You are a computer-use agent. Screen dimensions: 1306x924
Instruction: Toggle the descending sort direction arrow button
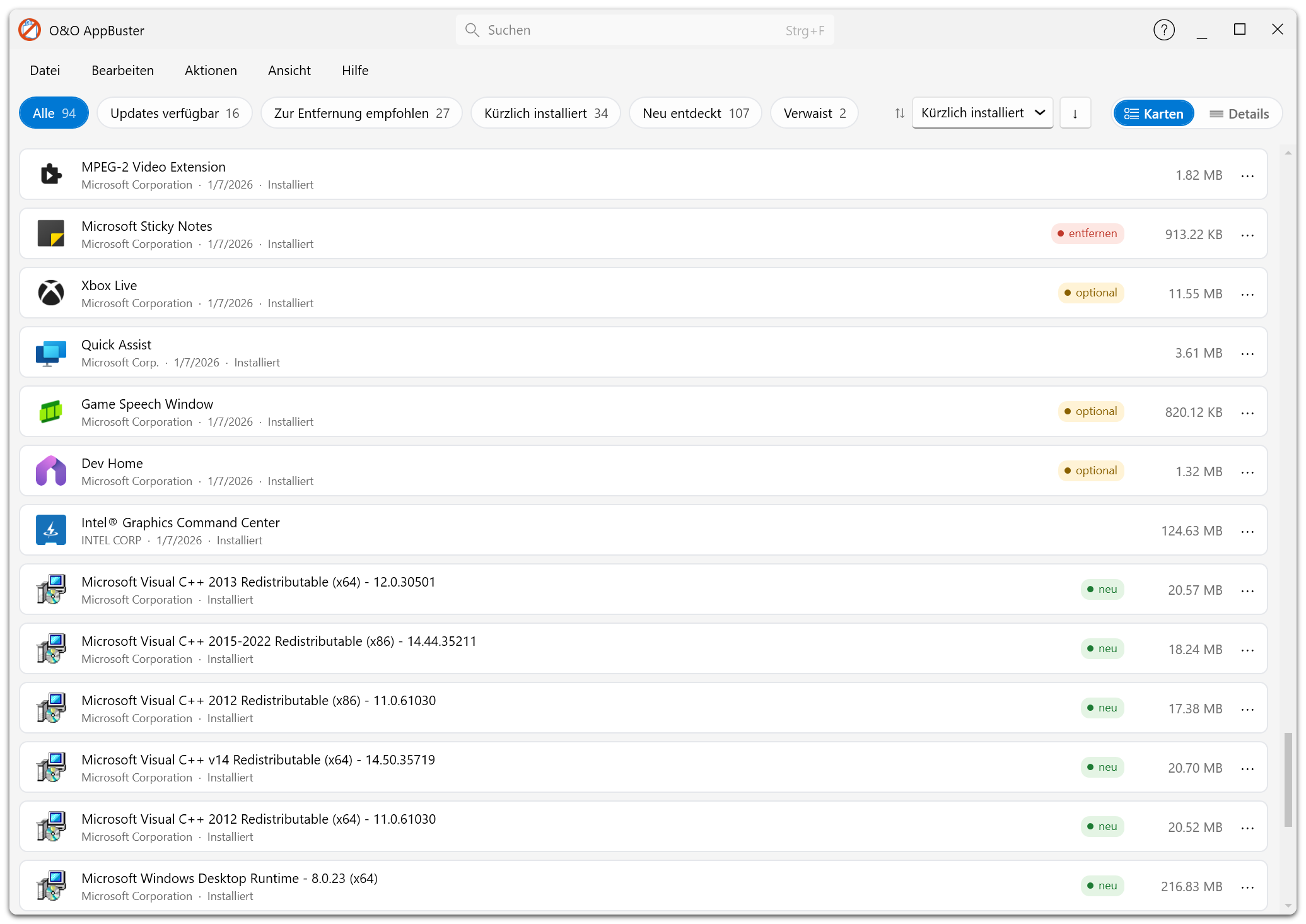pyautogui.click(x=1075, y=114)
